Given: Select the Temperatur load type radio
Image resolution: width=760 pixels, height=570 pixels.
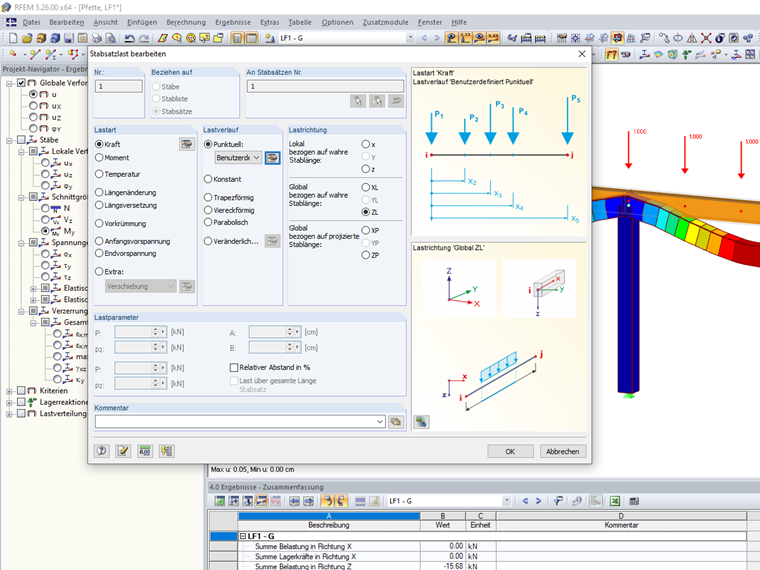Looking at the screenshot, I should (x=99, y=174).
